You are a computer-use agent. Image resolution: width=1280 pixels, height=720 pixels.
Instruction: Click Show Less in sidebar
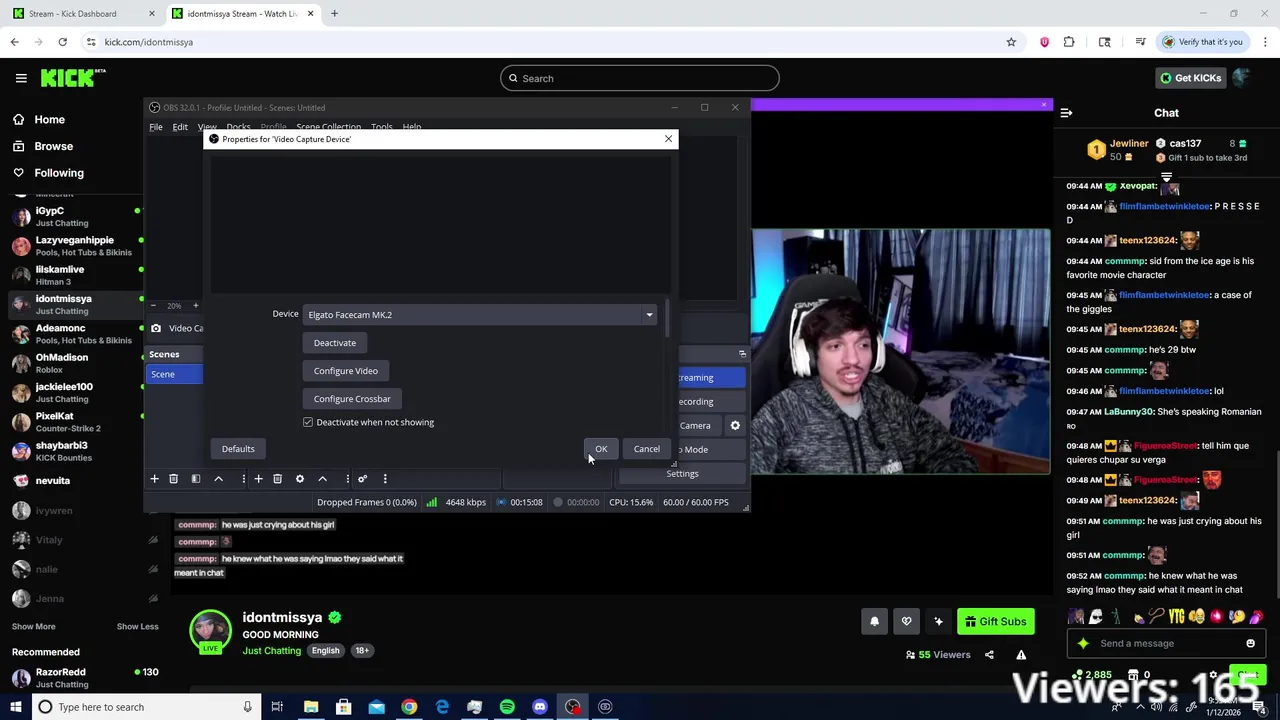click(137, 627)
